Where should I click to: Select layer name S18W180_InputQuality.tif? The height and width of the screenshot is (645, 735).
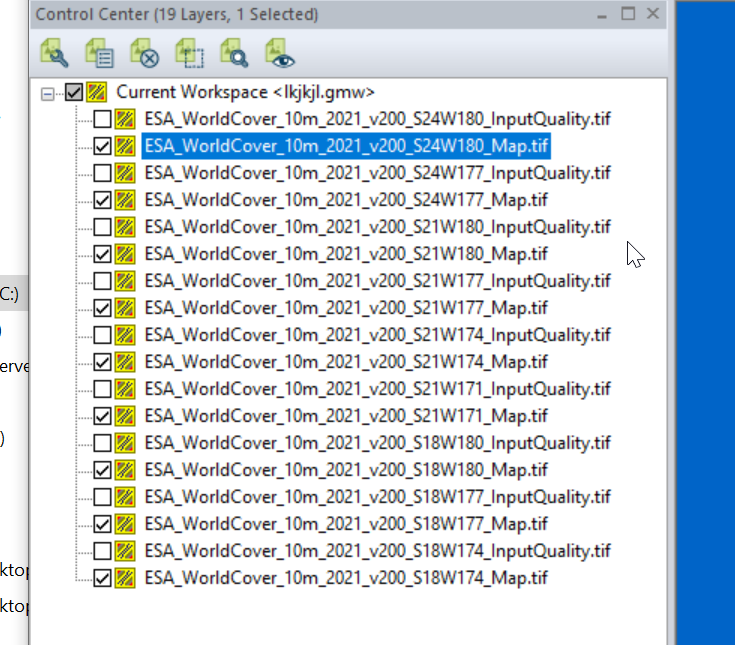pos(377,442)
